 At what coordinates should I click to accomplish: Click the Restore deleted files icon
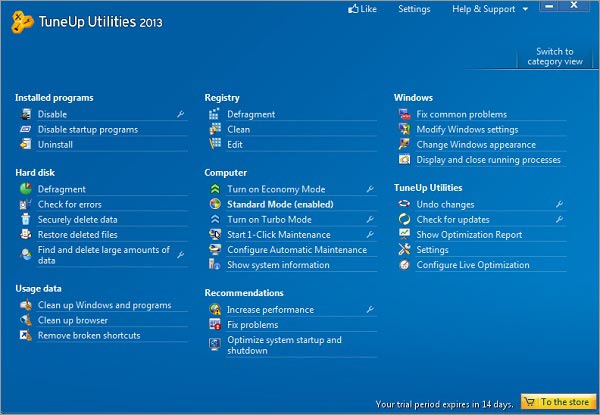tap(26, 234)
